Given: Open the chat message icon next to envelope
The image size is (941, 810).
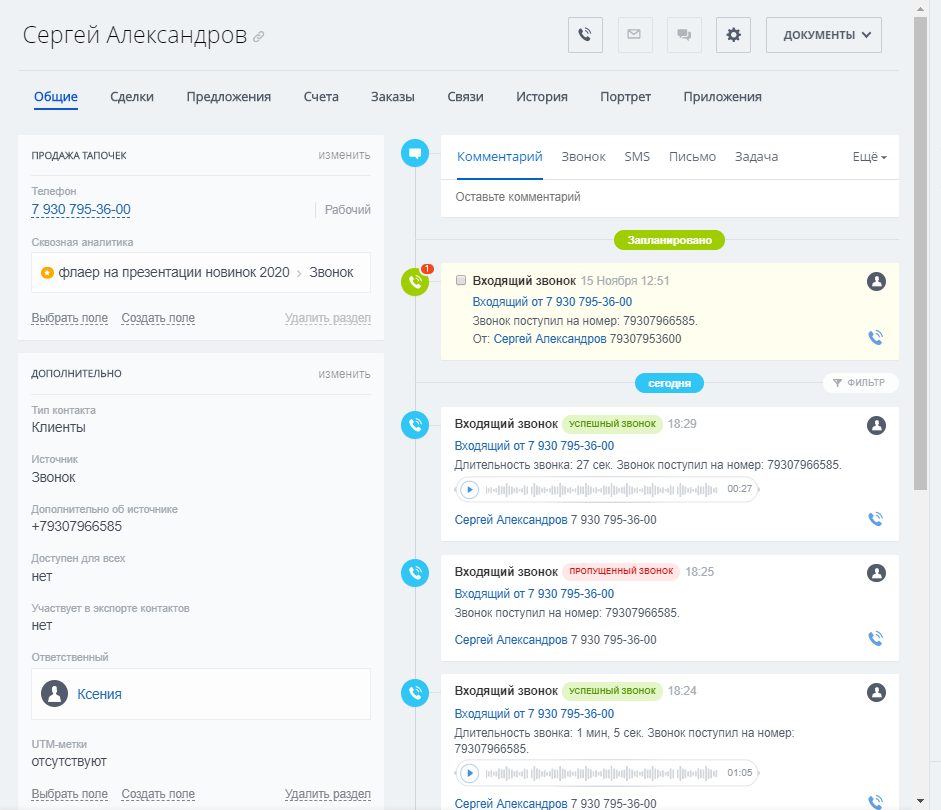Looking at the screenshot, I should click(684, 34).
